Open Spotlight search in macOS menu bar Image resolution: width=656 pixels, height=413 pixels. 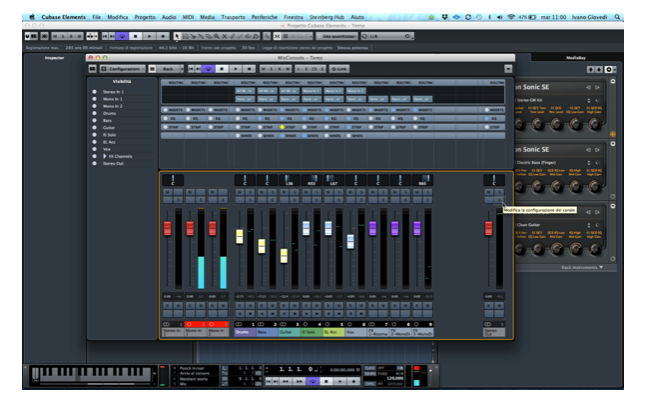(617, 17)
